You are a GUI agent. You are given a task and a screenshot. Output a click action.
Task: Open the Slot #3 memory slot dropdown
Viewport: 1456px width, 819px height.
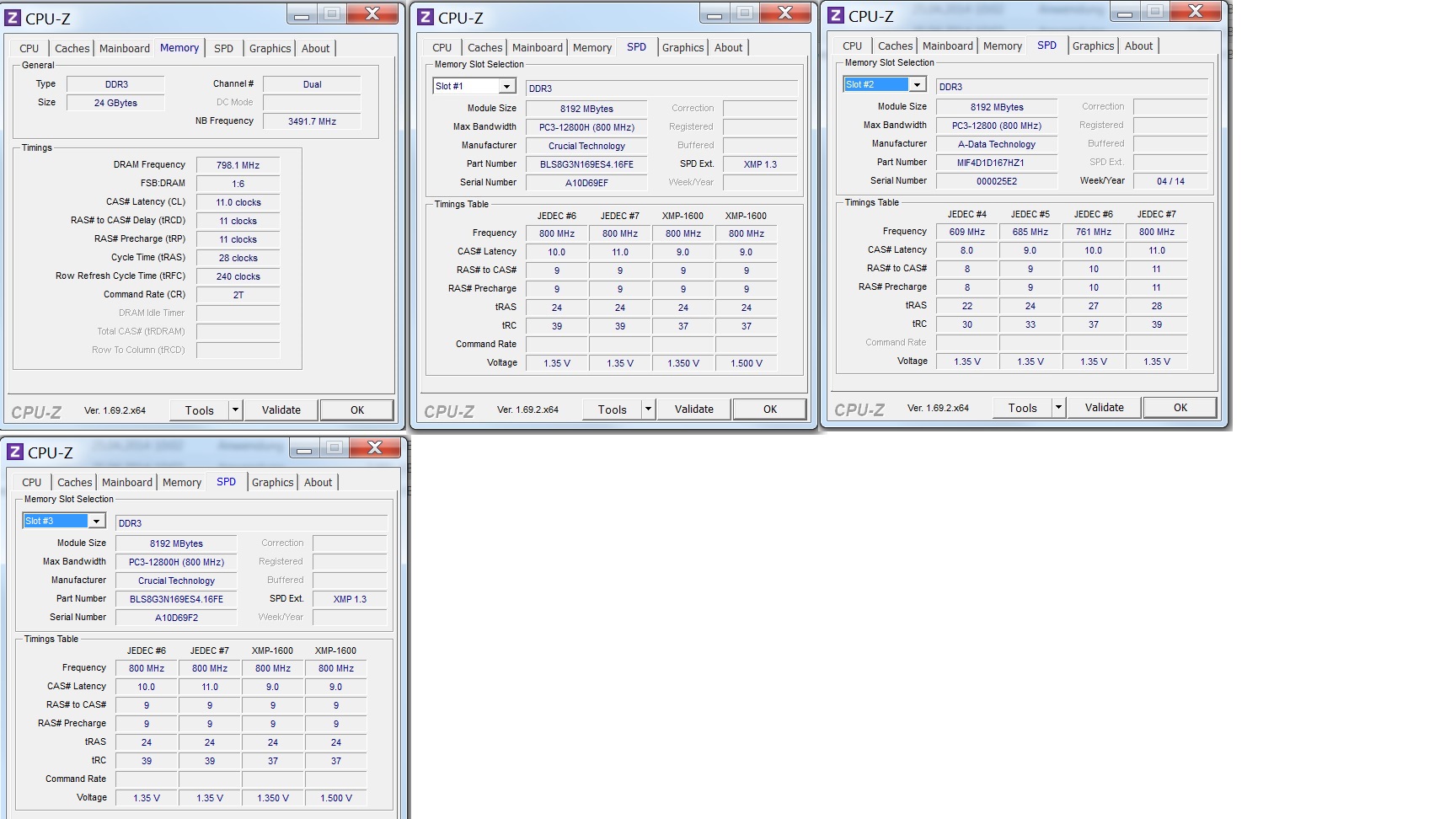96,521
